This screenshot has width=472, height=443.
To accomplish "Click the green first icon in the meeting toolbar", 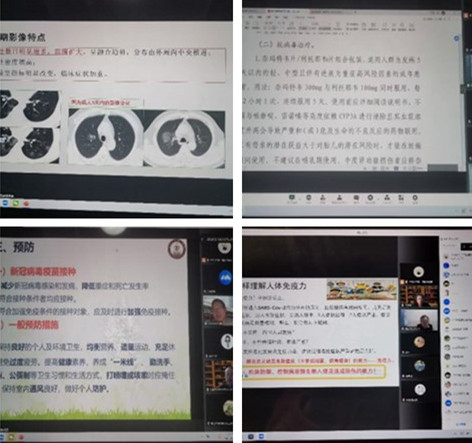I will click(292, 197).
